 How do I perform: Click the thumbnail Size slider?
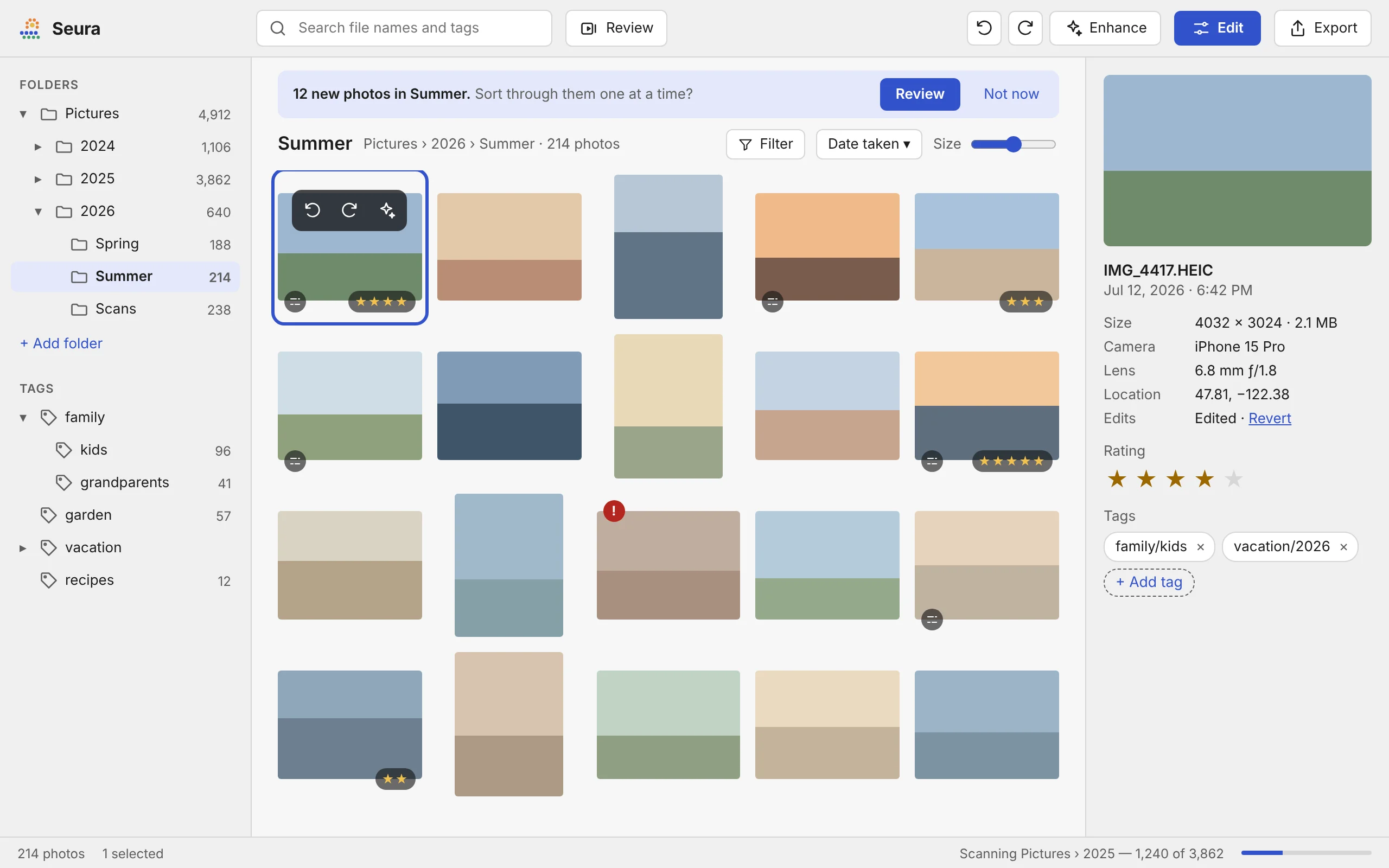point(1013,144)
